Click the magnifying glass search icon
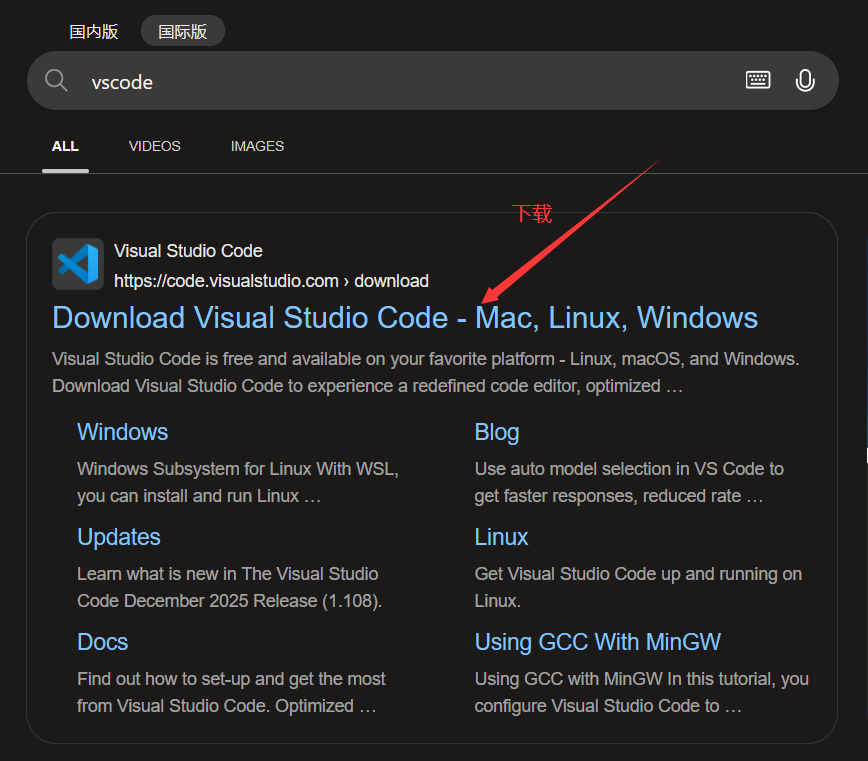868x761 pixels. click(57, 81)
